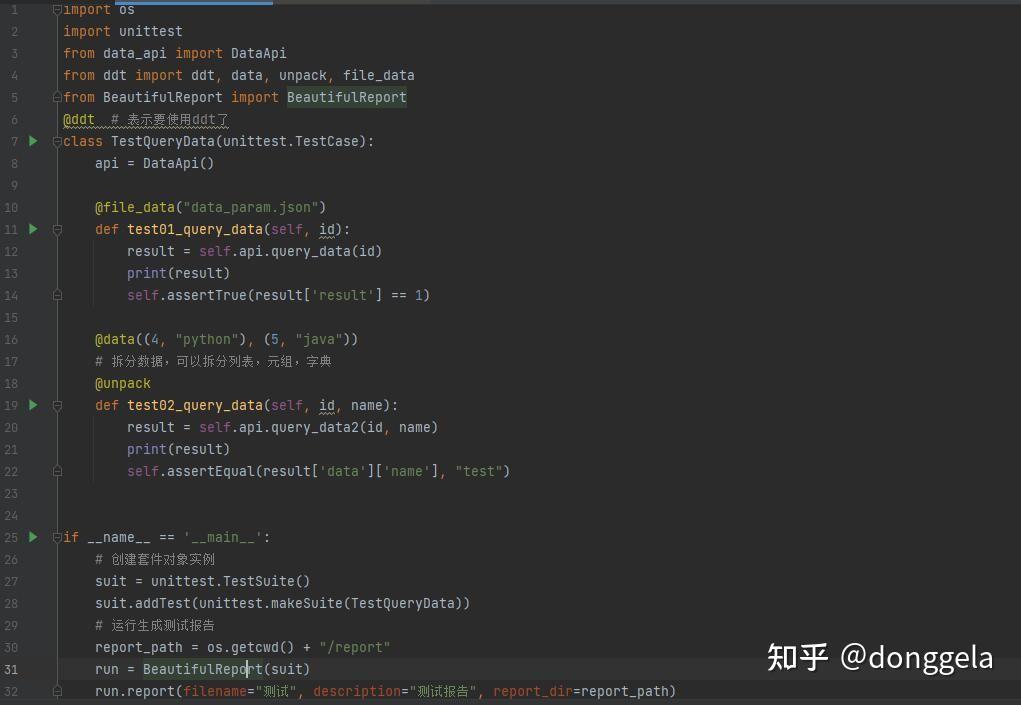
Task: Click the @unpack decorator
Action: tap(122, 383)
